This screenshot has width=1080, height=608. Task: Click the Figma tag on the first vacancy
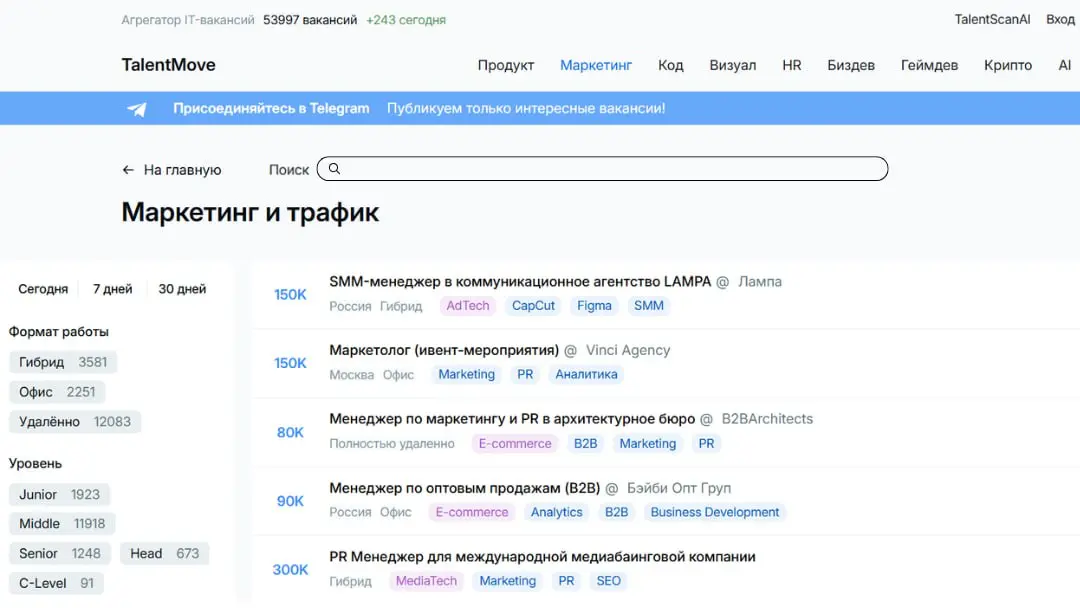(x=594, y=305)
